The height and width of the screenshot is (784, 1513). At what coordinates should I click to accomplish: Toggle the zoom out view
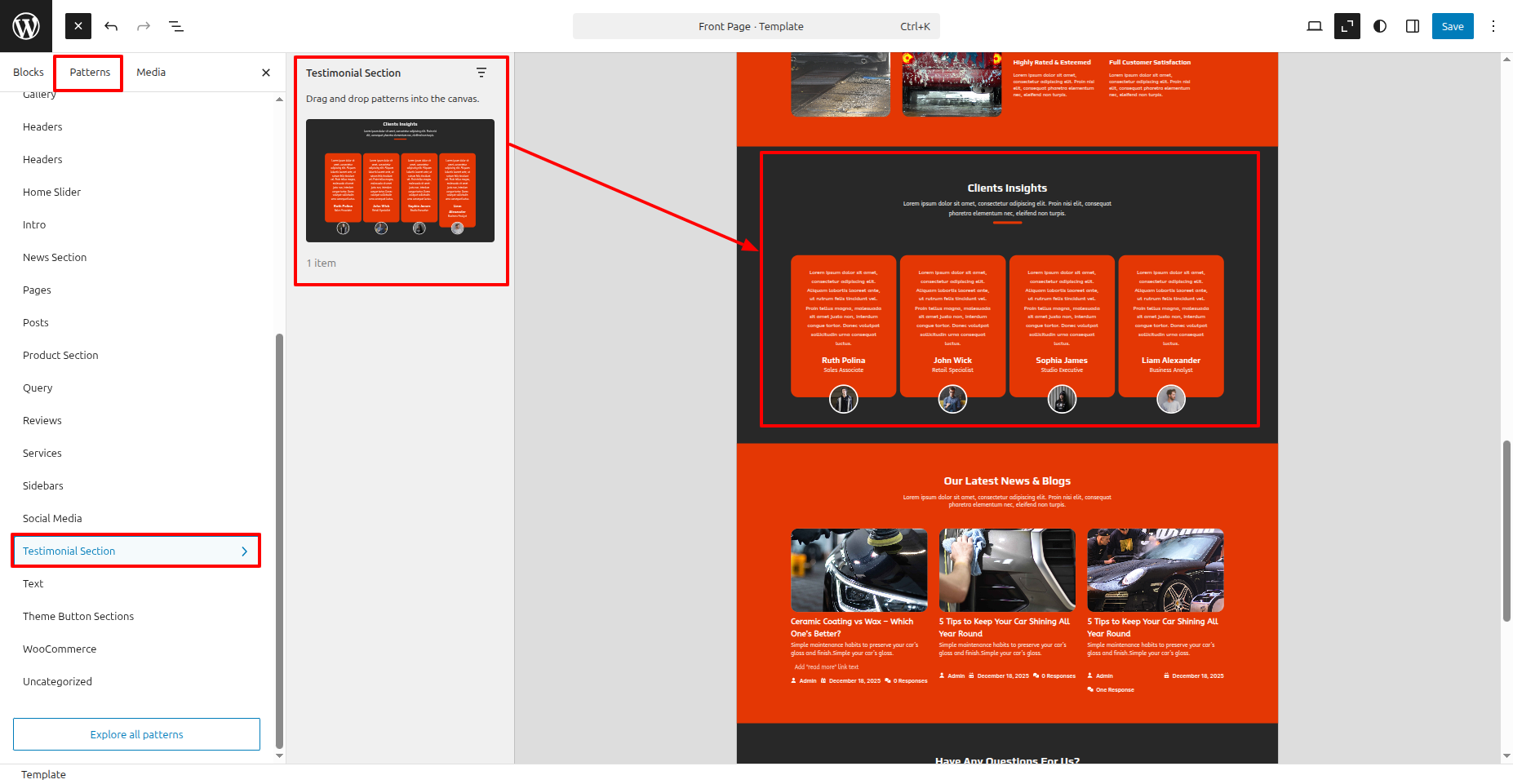pos(1347,26)
